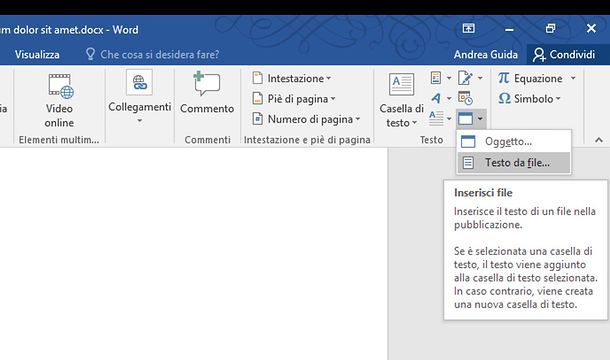The width and height of the screenshot is (610, 360).
Task: Choose Oggetto... from the dropdown menu
Action: pos(514,142)
